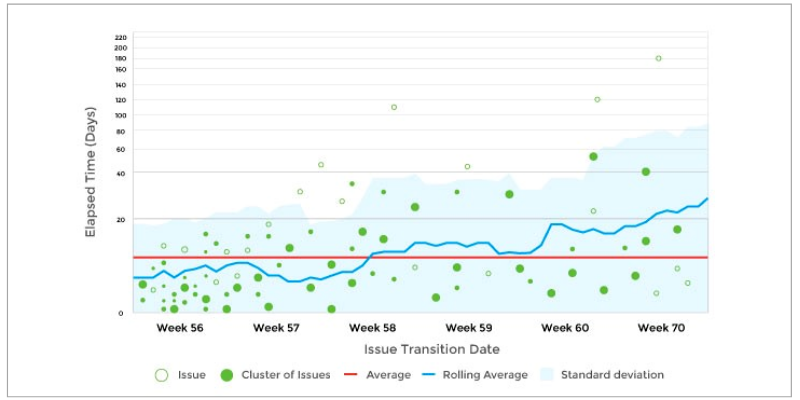Click the blue Rolling Average legend marker
Screen dimensions: 800x400
pos(427,375)
